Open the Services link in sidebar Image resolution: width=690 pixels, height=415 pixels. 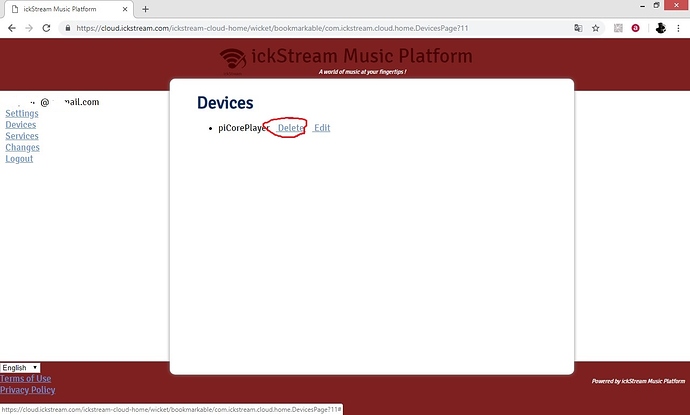(x=22, y=136)
